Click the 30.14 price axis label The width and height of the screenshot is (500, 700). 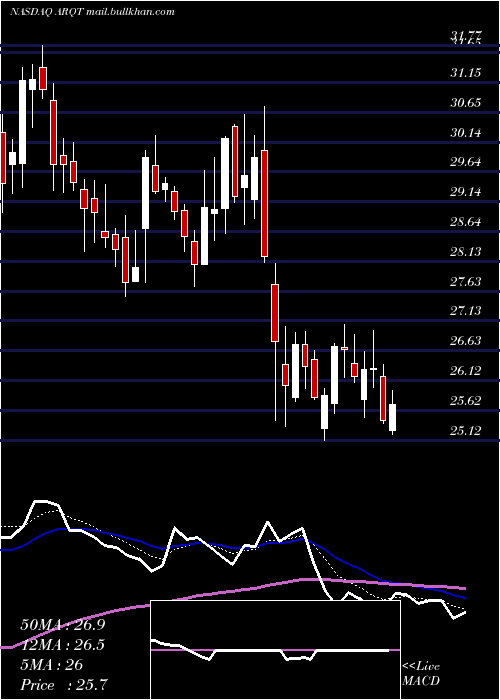pyautogui.click(x=466, y=133)
